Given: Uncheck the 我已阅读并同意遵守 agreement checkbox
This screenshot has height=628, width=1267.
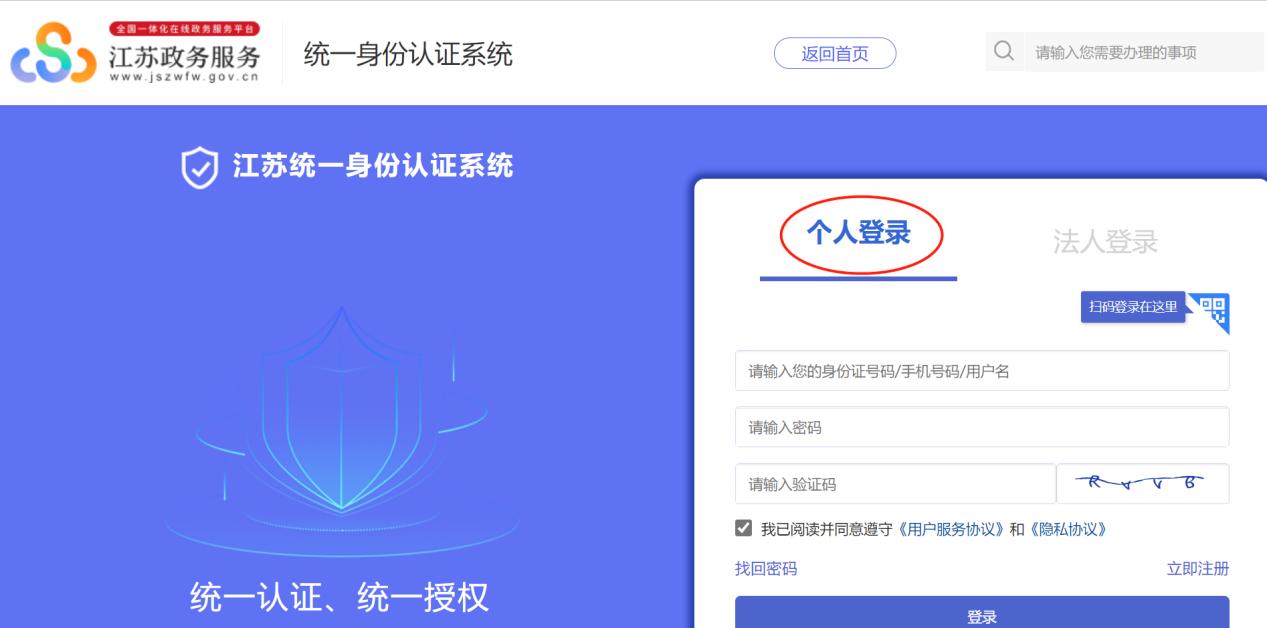Looking at the screenshot, I should 743,528.
